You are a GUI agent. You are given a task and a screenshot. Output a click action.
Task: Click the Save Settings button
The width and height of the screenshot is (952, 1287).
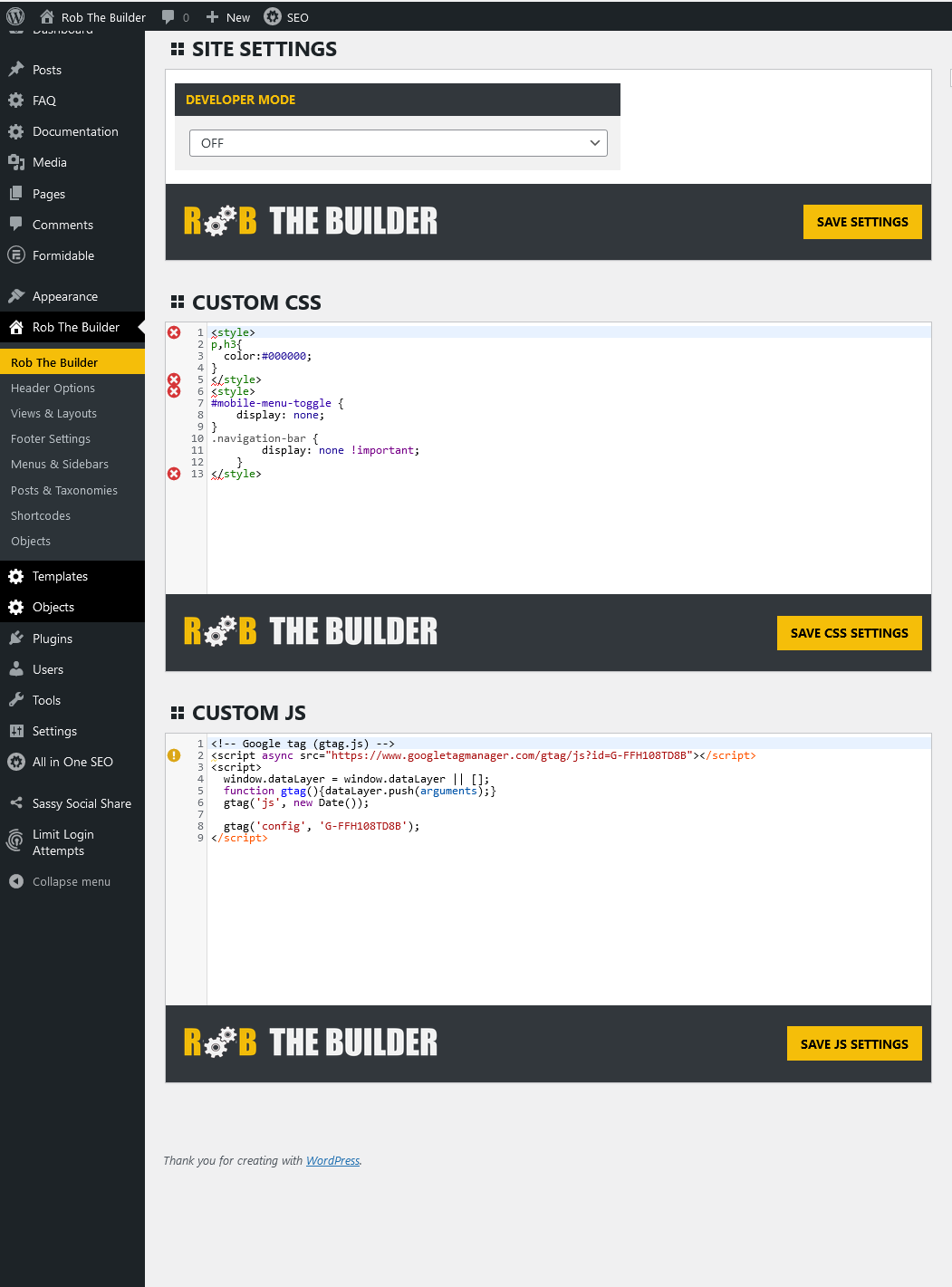862,222
